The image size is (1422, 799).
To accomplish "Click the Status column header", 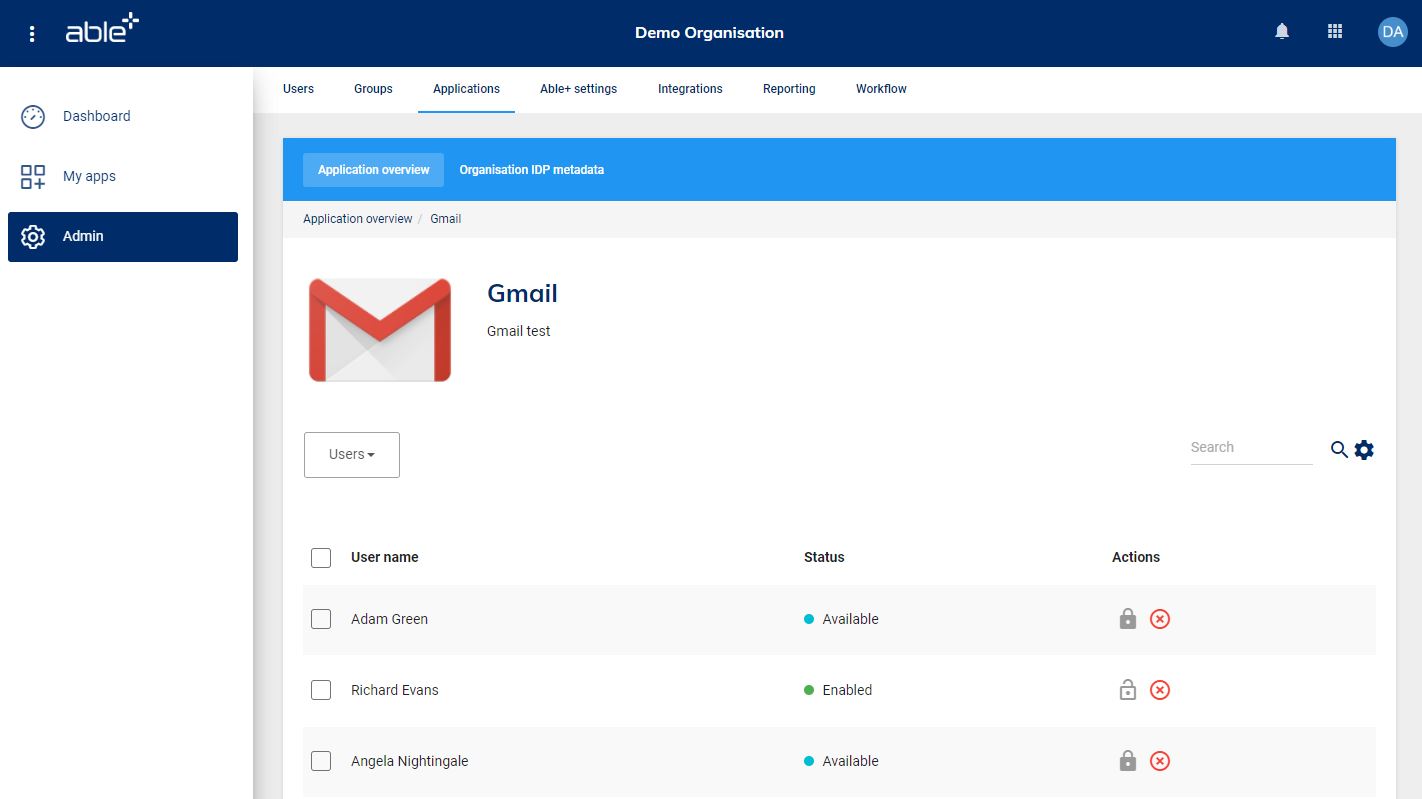I will [824, 557].
